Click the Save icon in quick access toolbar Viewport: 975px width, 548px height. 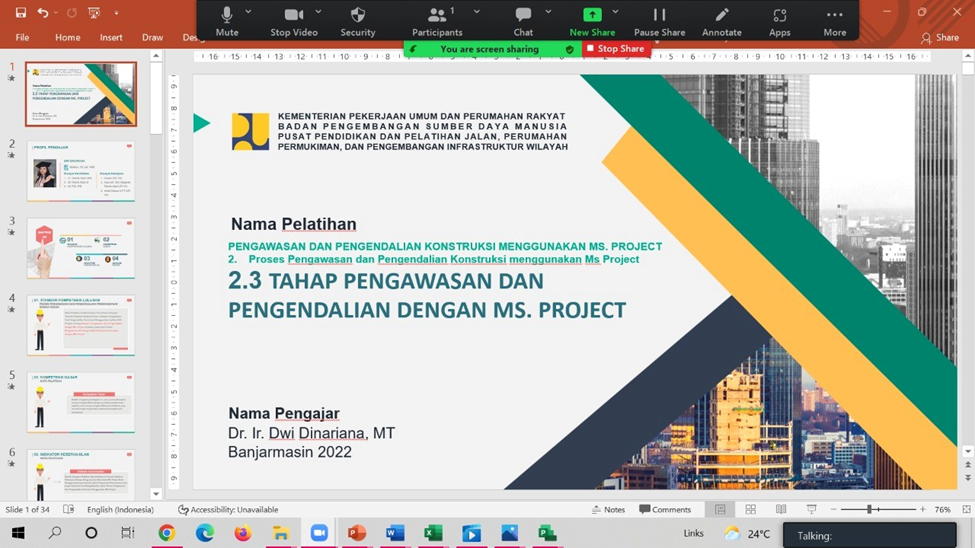tap(21, 12)
